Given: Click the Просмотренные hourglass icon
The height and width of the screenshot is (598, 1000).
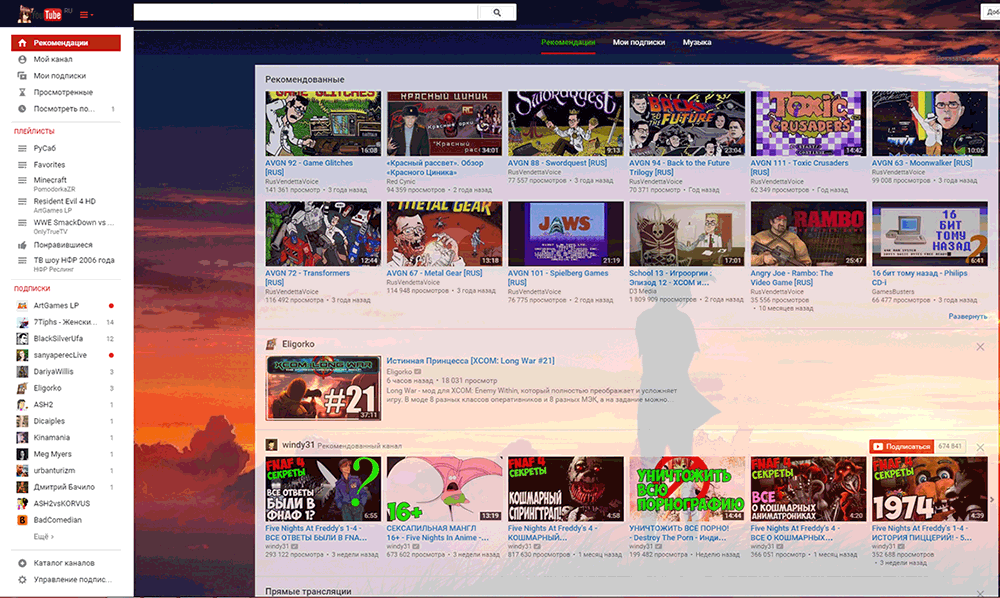Looking at the screenshot, I should pos(22,92).
